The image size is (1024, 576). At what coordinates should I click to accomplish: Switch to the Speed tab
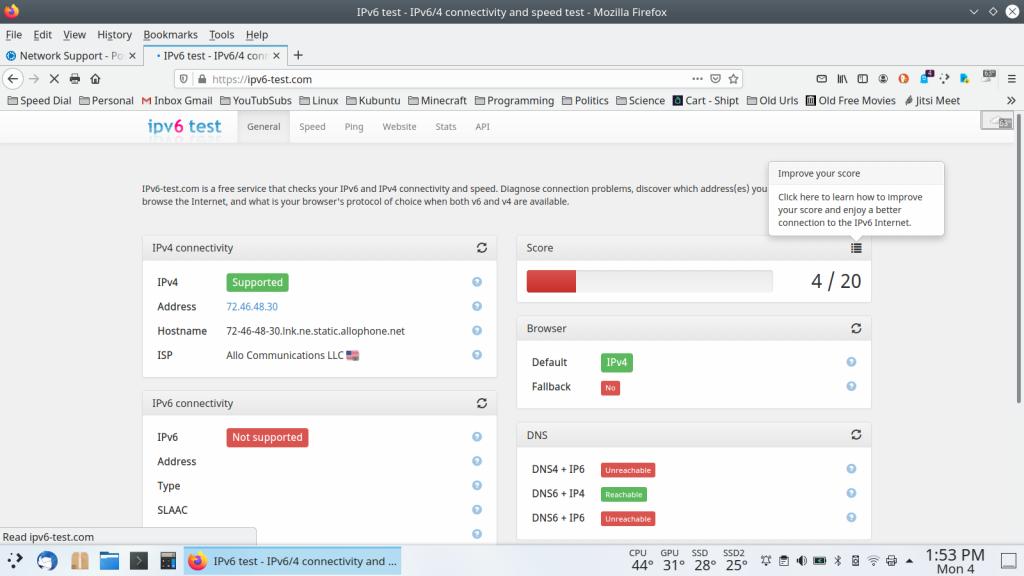(312, 127)
